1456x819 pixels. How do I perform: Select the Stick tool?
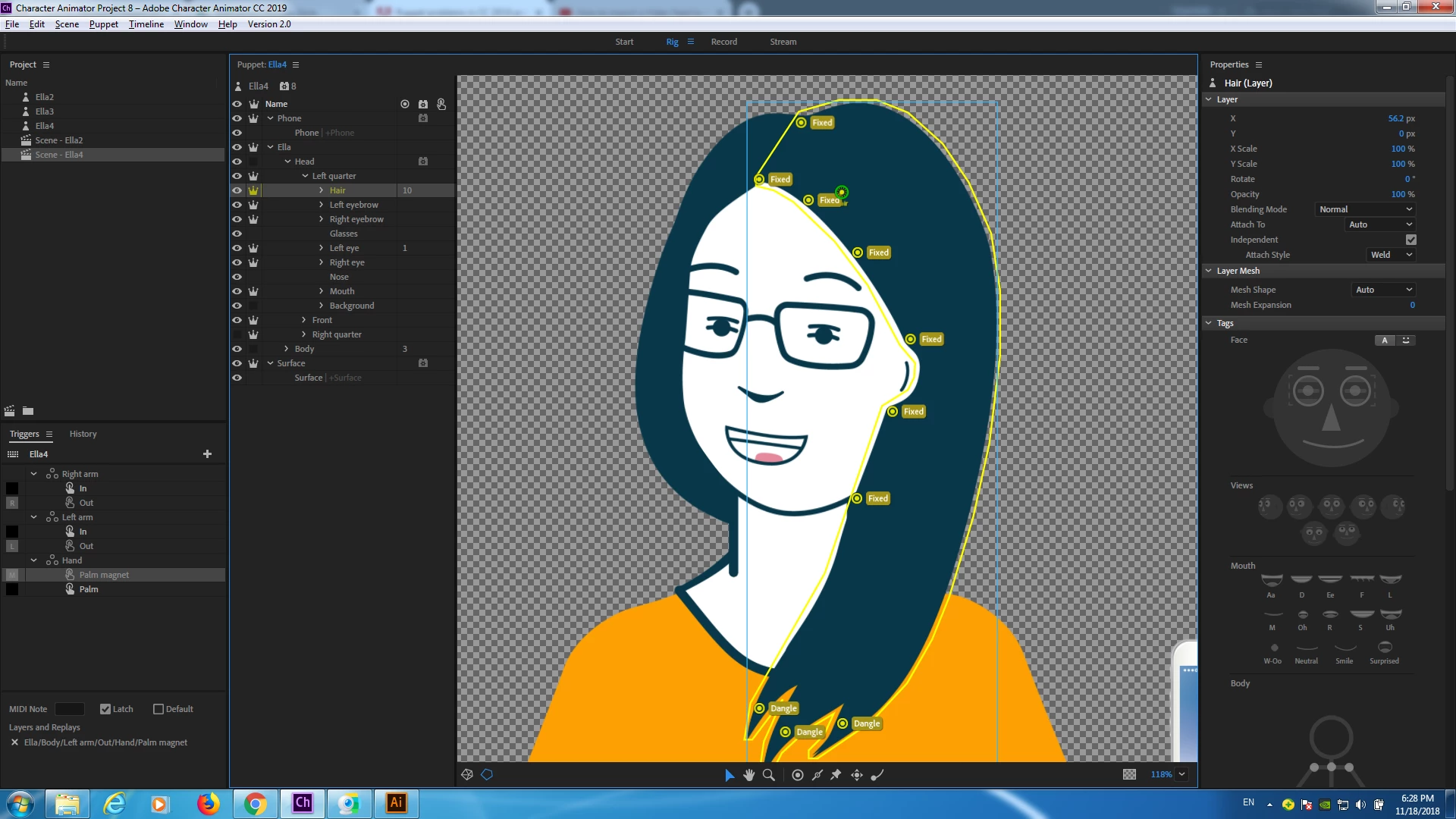click(x=817, y=775)
